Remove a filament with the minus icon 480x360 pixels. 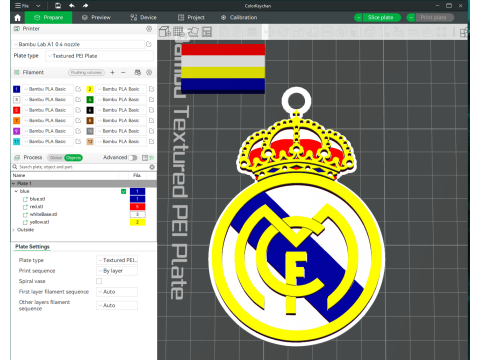[123, 72]
